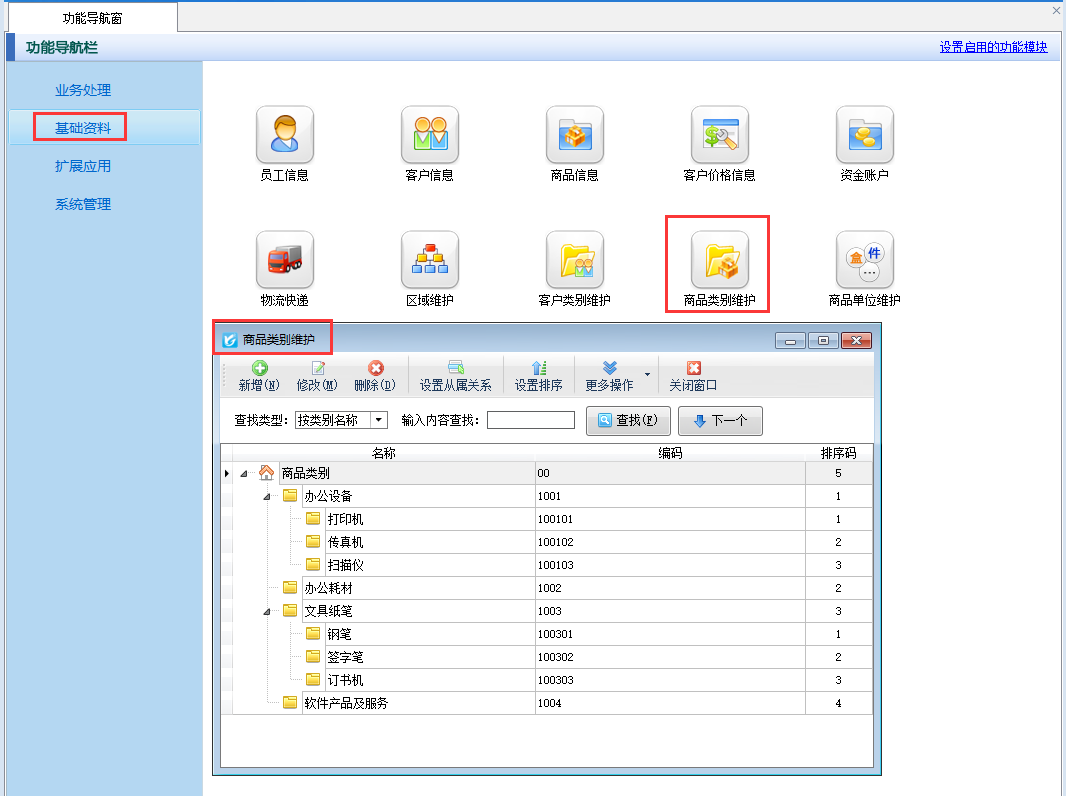
Task: Open the 设置启用的功能模块 link
Action: point(993,47)
